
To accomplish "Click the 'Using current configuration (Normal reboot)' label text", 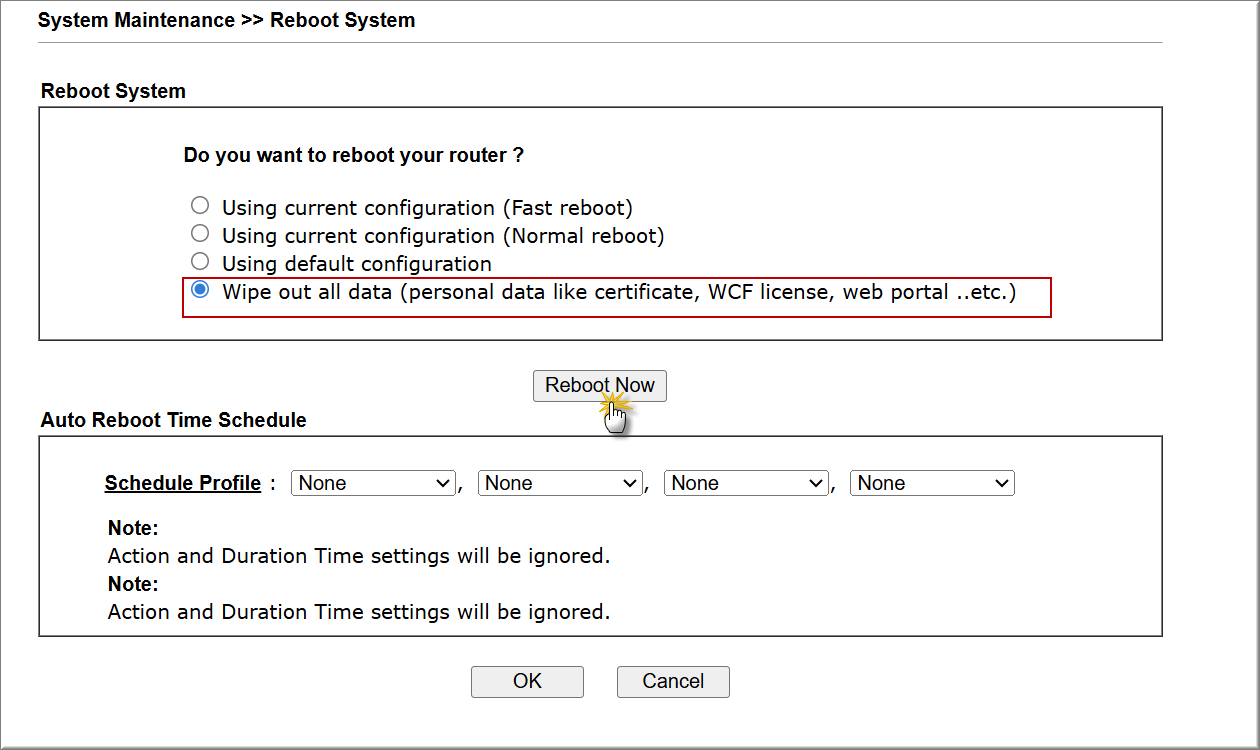I will pos(442,236).
